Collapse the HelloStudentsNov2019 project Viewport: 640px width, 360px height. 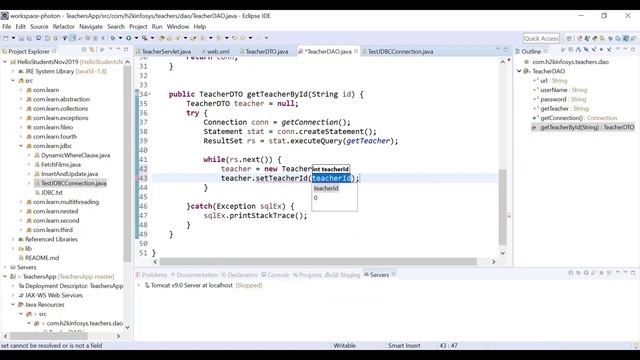click(x=5, y=62)
